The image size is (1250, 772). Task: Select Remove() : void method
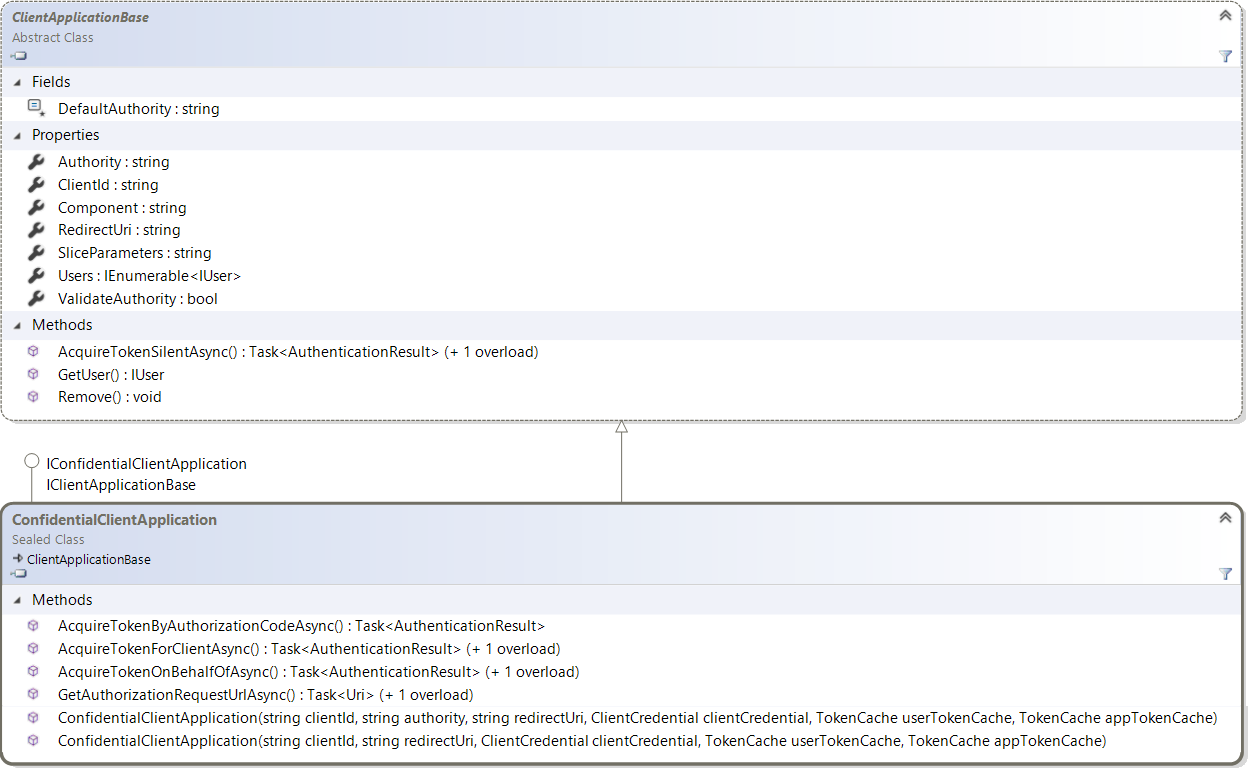coord(109,396)
